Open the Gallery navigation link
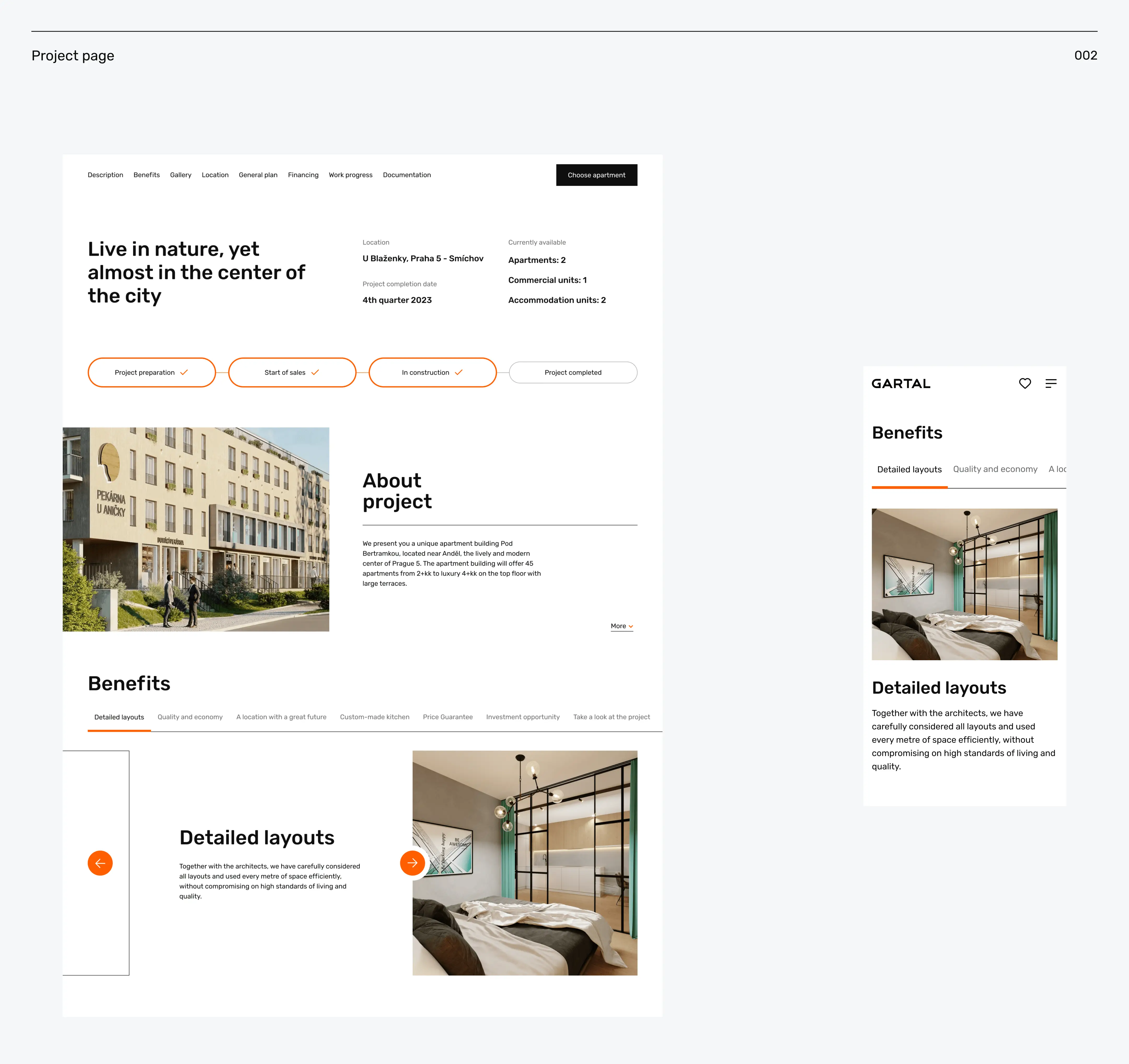Viewport: 1129px width, 1064px height. pyautogui.click(x=180, y=175)
